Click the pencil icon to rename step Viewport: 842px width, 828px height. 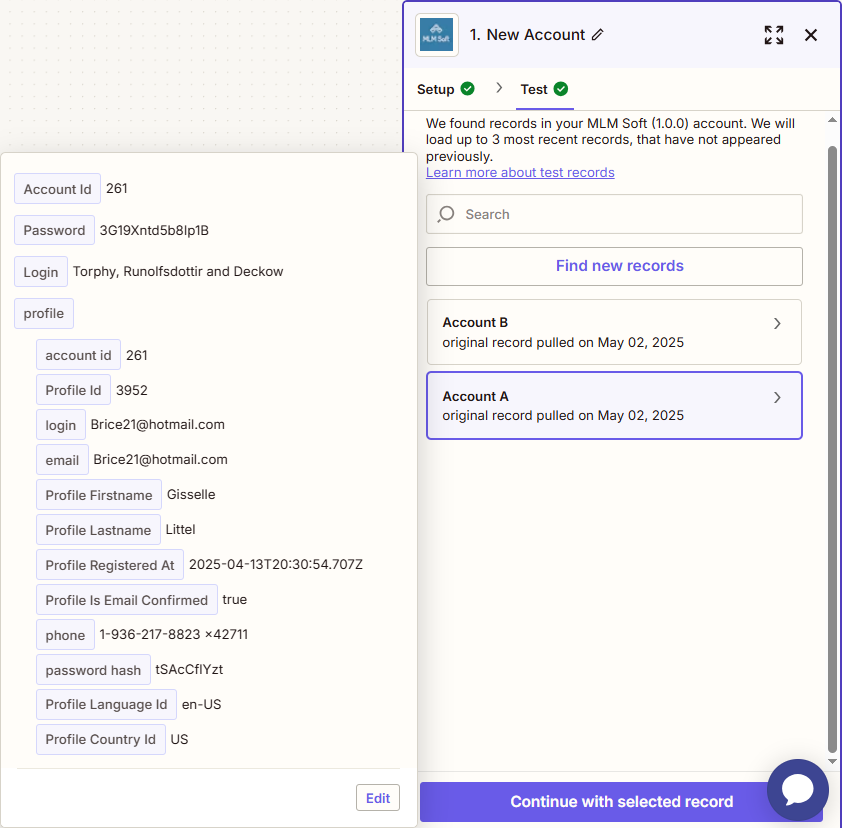[598, 35]
